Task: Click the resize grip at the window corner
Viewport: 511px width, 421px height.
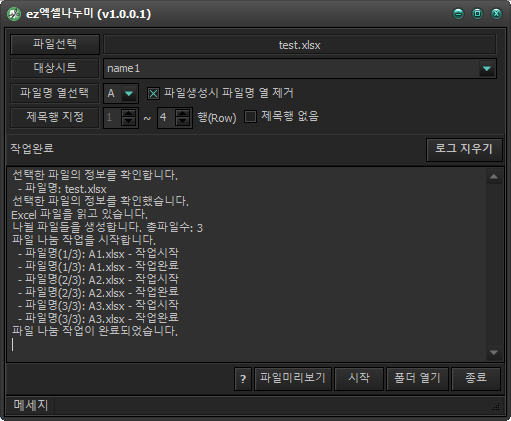Action: tap(496, 407)
